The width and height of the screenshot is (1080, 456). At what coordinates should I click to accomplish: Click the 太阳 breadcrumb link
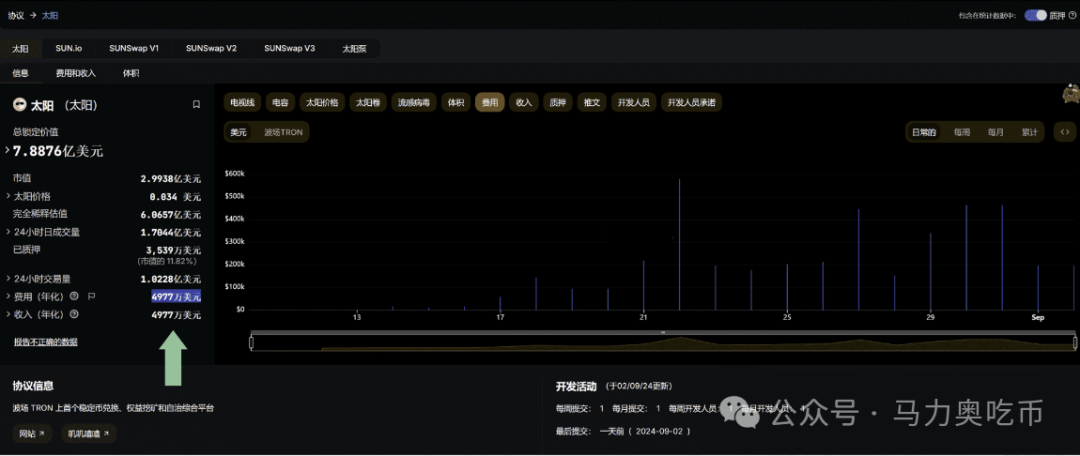(50, 14)
